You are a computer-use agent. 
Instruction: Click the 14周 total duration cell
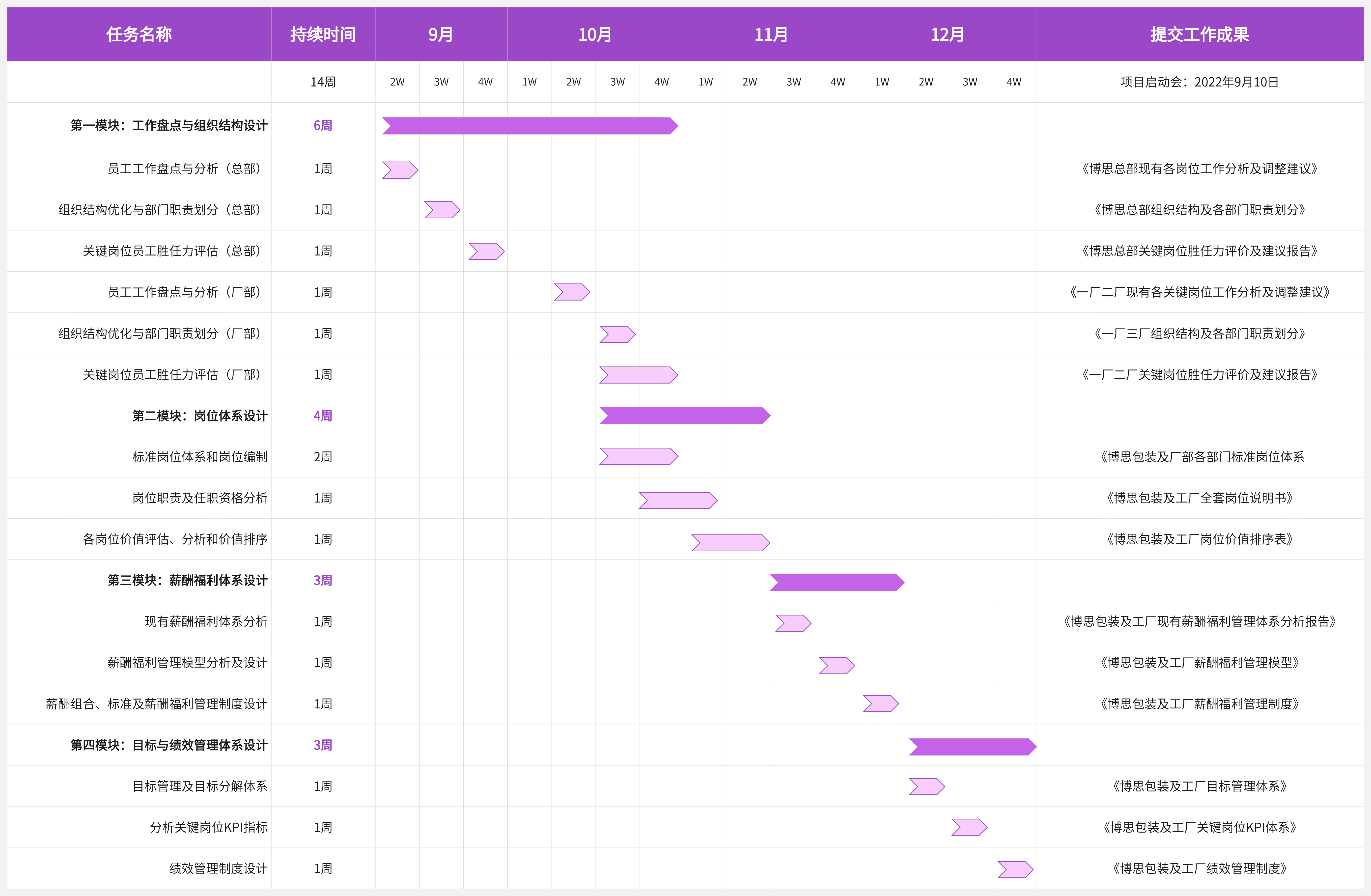click(x=323, y=82)
